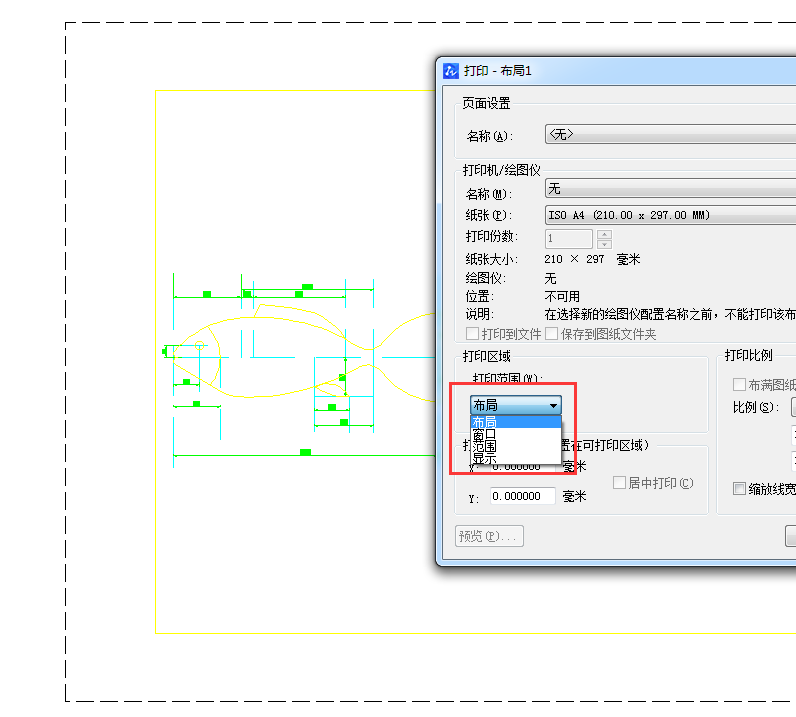
Task: Toggle the 缩放线宽 checkbox
Action: 739,489
